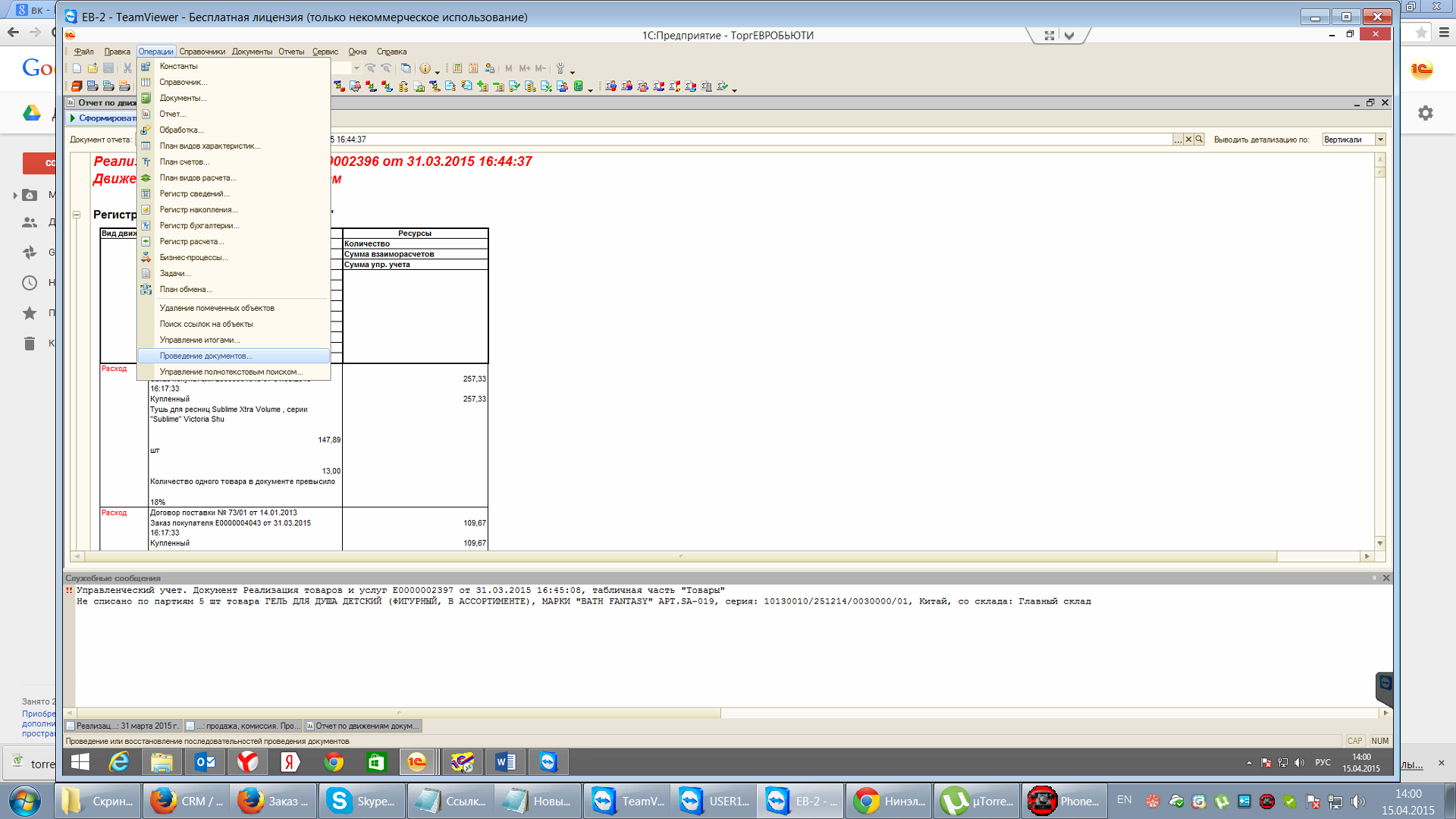Choose Регистр накопления in Операции menu

[x=198, y=210]
